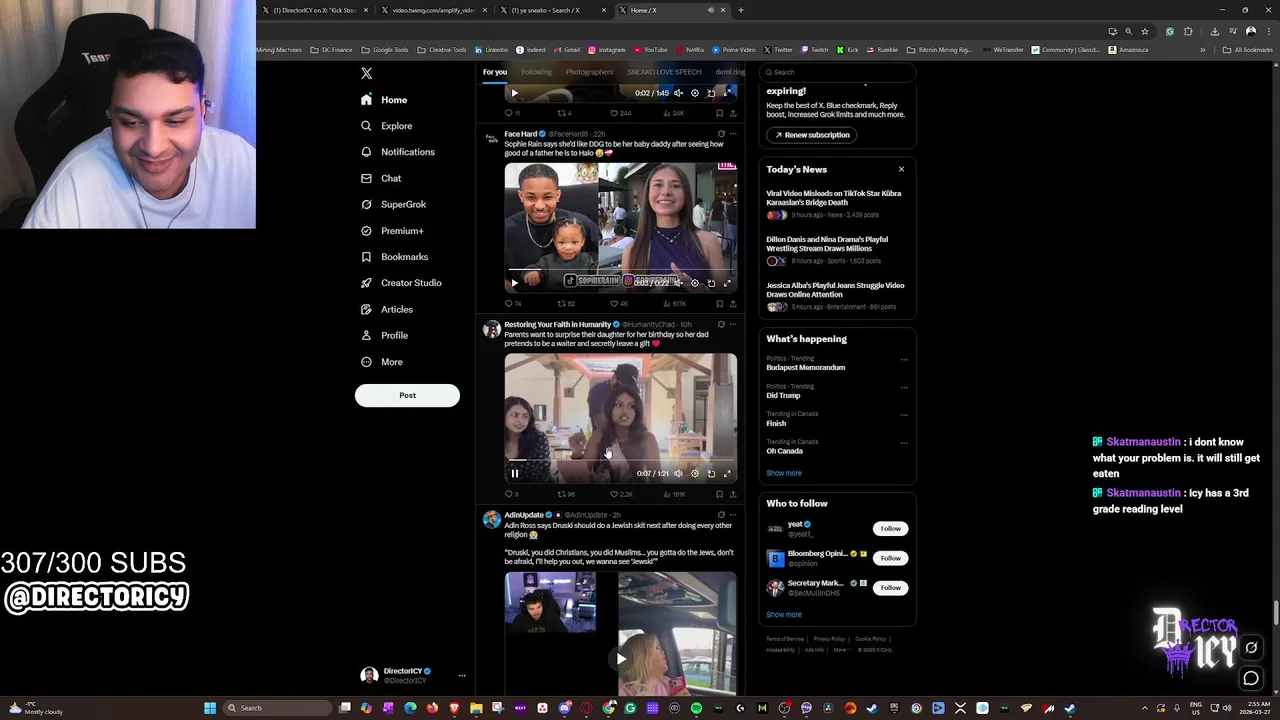This screenshot has width=1280, height=720.
Task: Open more options for Budapest Memorandum trend
Action: click(x=904, y=359)
